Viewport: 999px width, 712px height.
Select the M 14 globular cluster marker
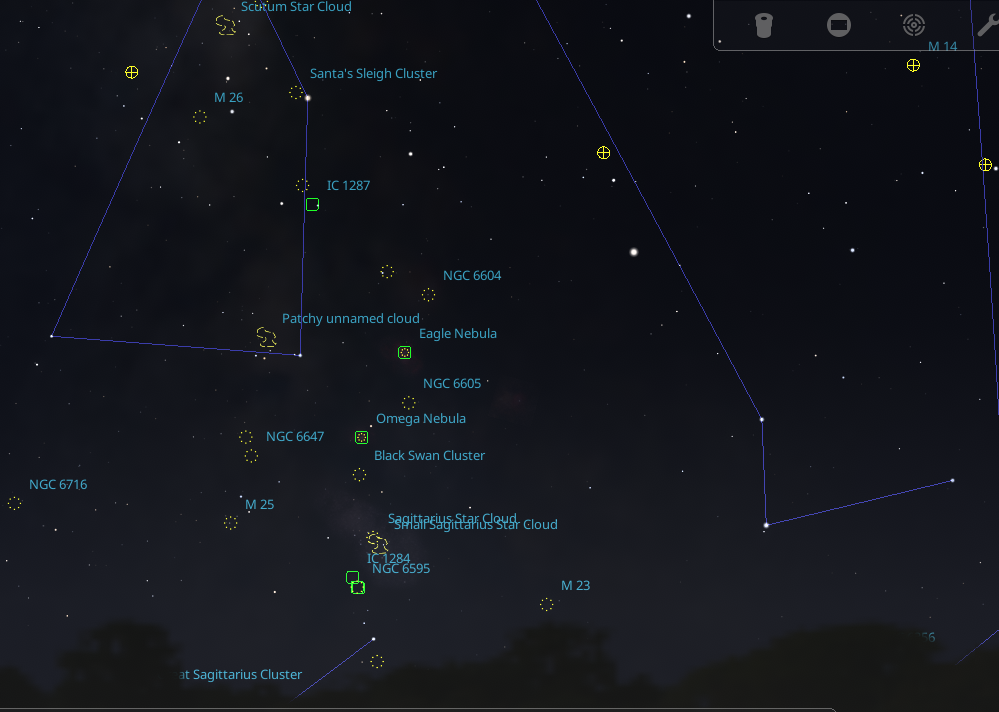pyautogui.click(x=913, y=65)
